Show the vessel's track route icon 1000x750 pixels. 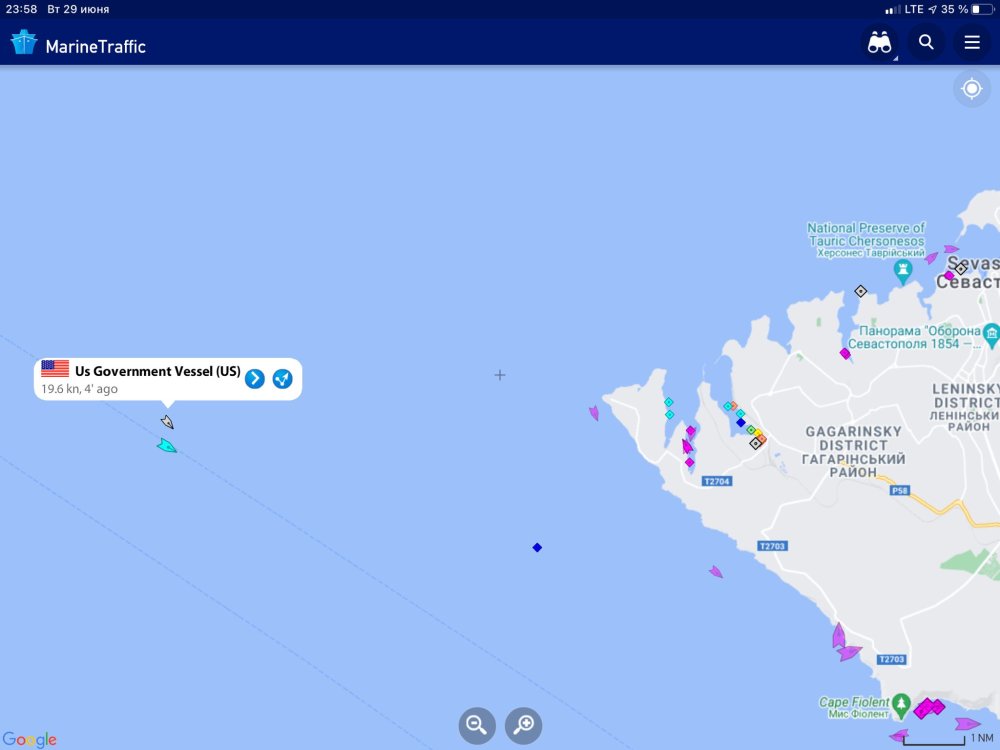pos(282,378)
